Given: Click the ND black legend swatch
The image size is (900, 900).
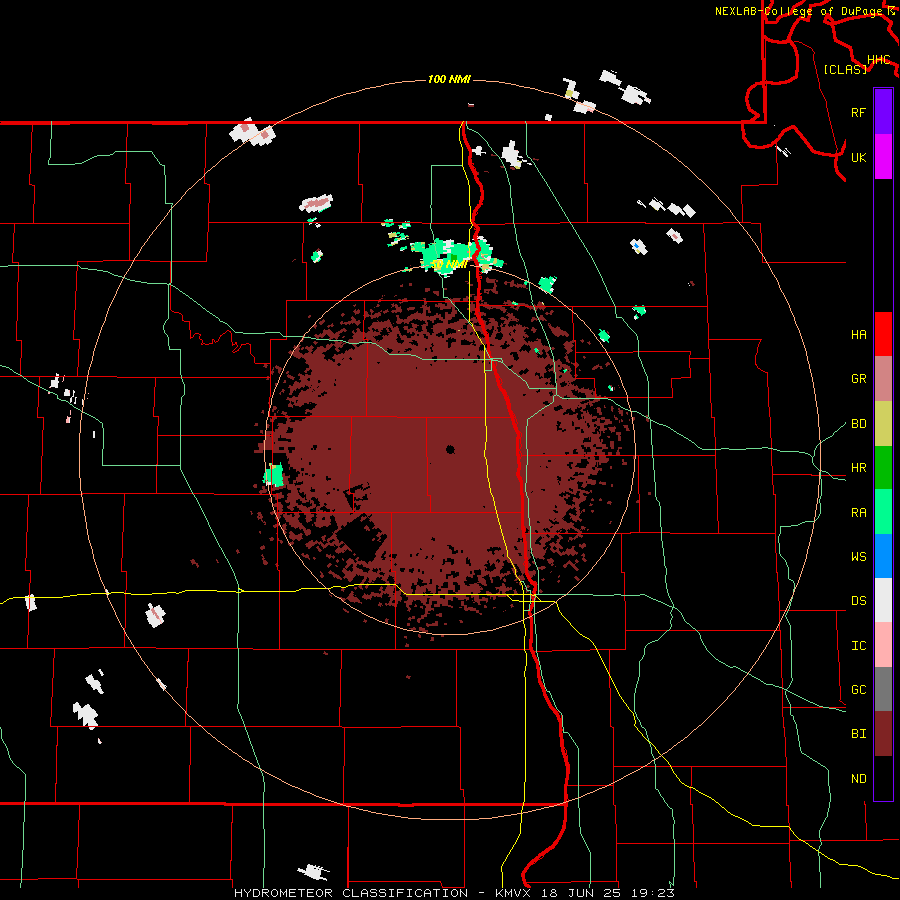Looking at the screenshot, I should [883, 778].
